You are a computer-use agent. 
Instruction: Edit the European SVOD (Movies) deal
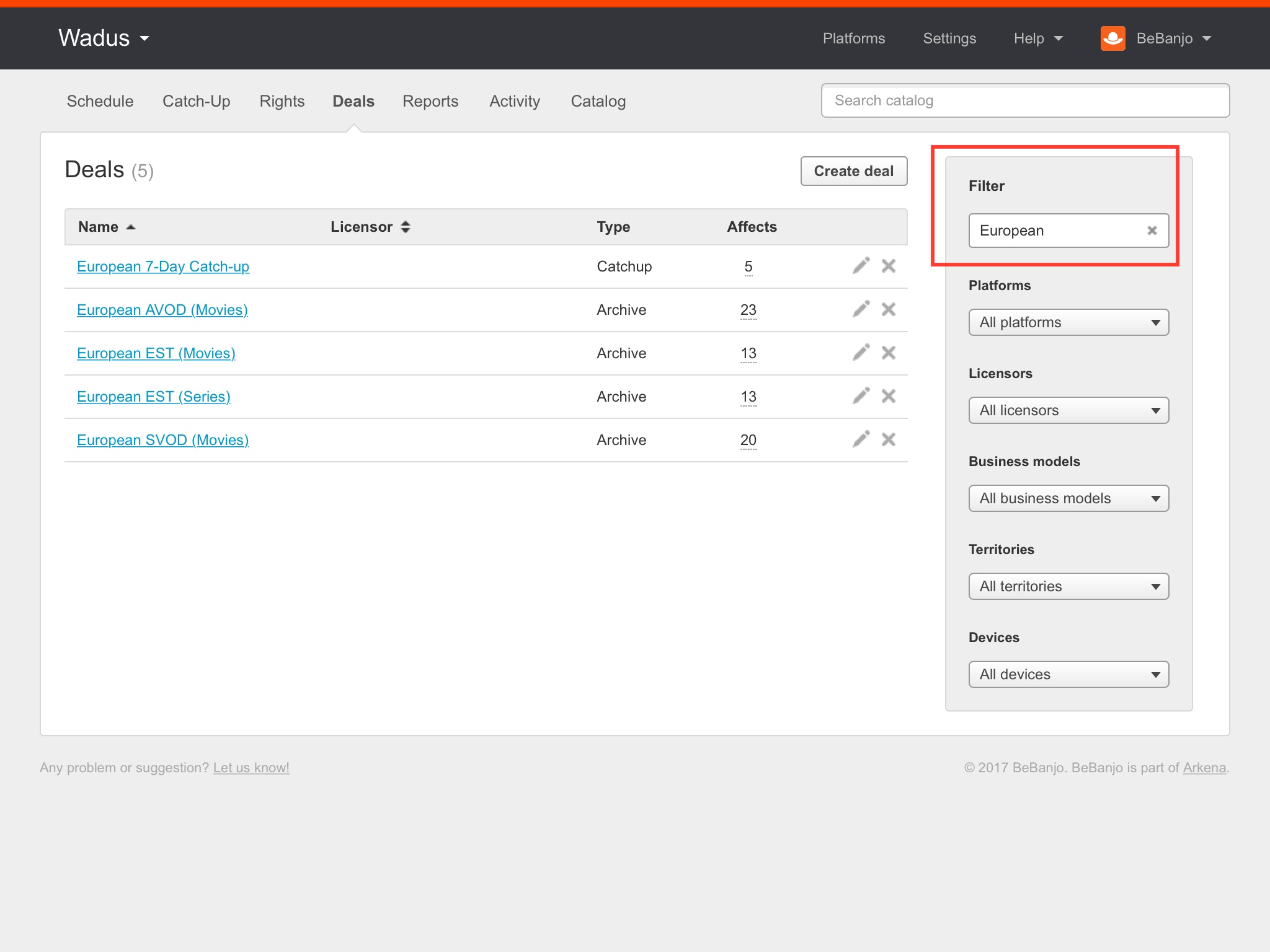[861, 439]
